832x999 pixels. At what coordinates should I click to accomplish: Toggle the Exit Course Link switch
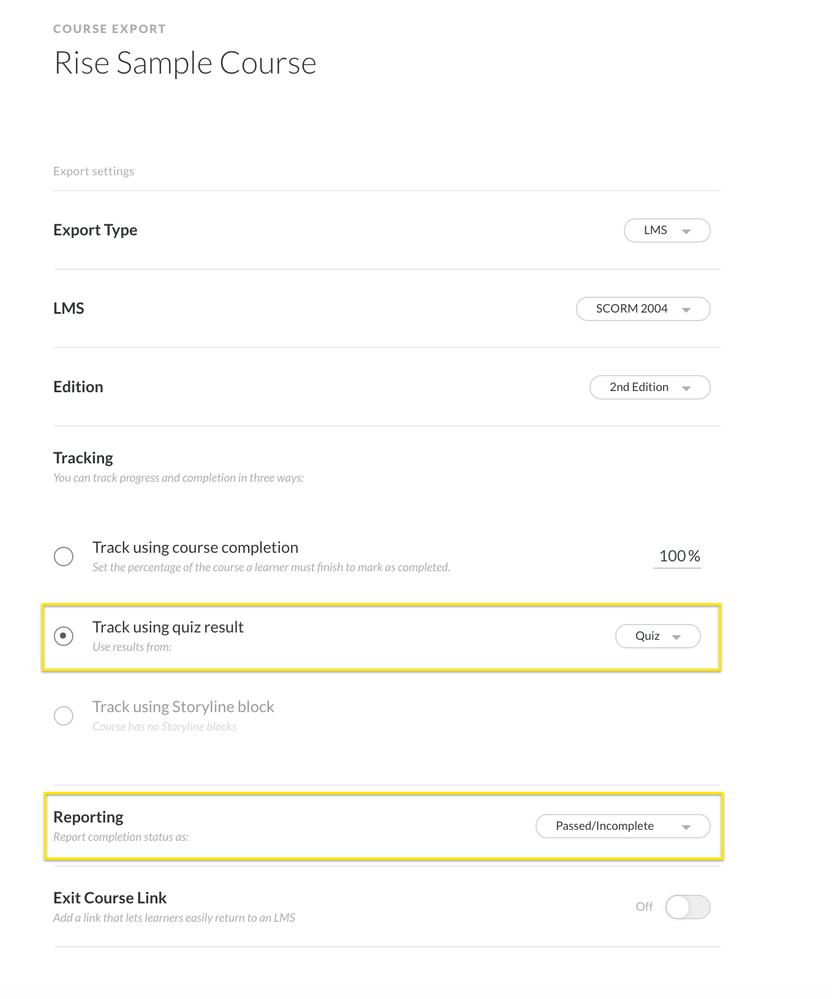[x=687, y=907]
